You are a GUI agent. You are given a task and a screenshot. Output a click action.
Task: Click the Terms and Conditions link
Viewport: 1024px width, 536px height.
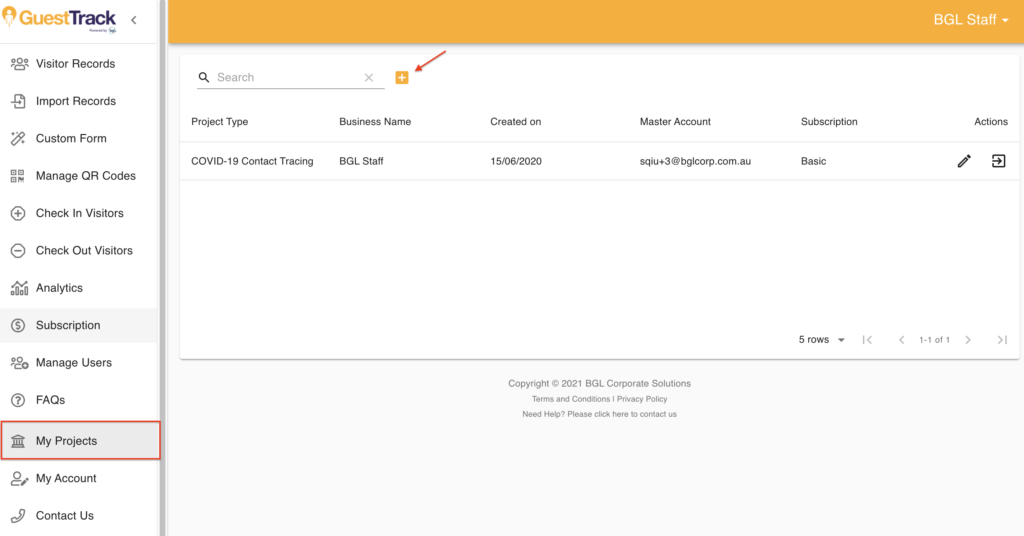[x=570, y=399]
